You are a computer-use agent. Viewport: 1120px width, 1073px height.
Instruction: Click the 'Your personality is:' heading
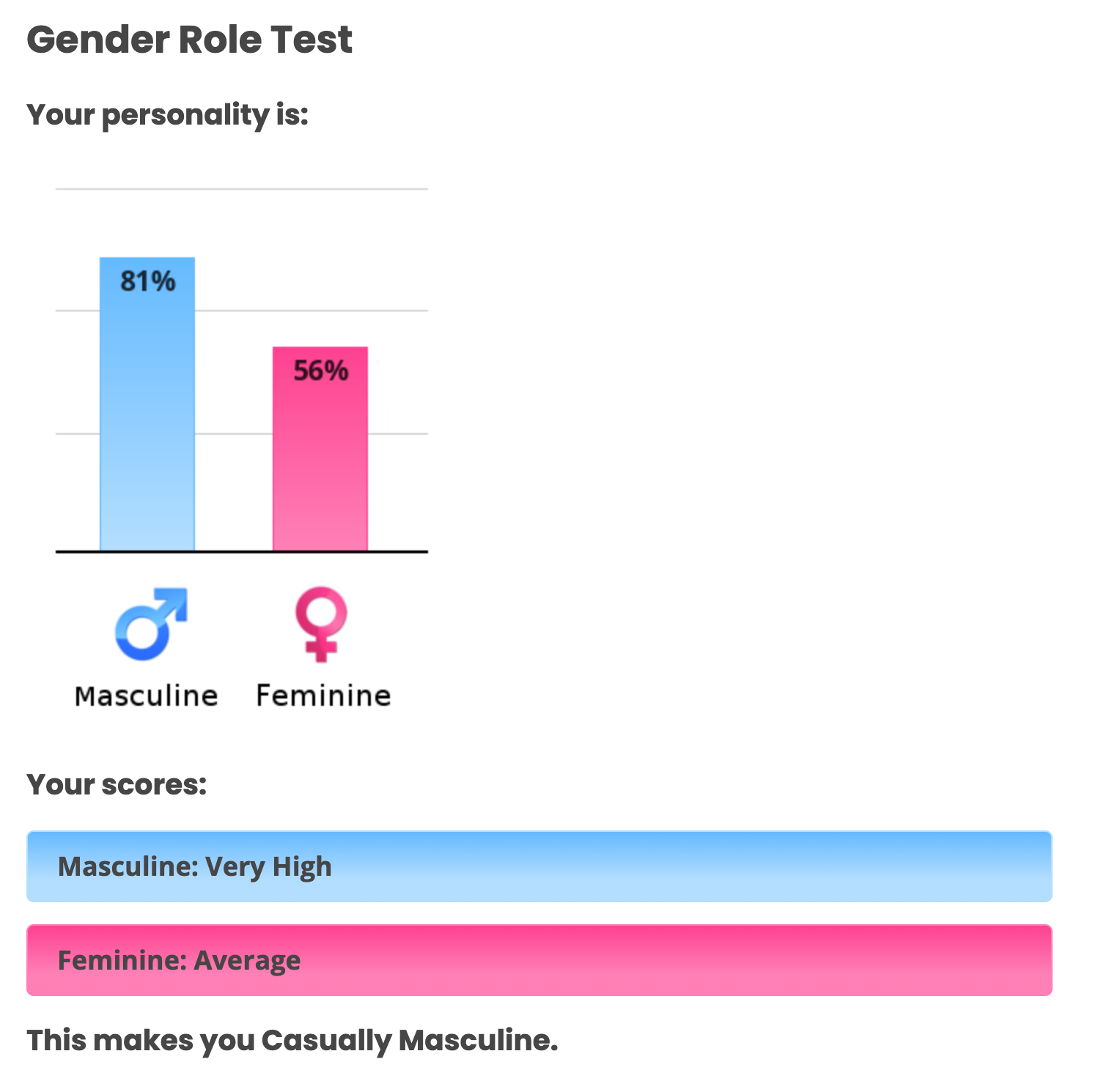pyautogui.click(x=167, y=115)
